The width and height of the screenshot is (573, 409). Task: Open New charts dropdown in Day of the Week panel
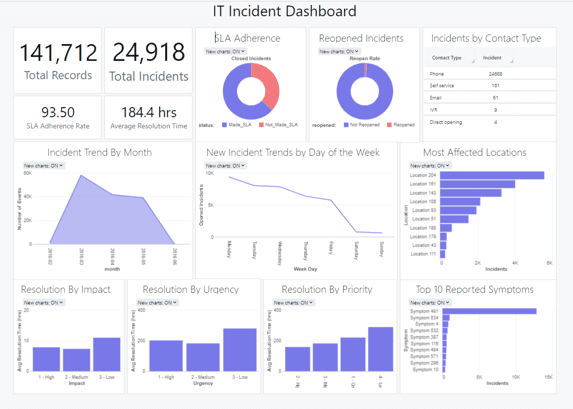coord(225,166)
